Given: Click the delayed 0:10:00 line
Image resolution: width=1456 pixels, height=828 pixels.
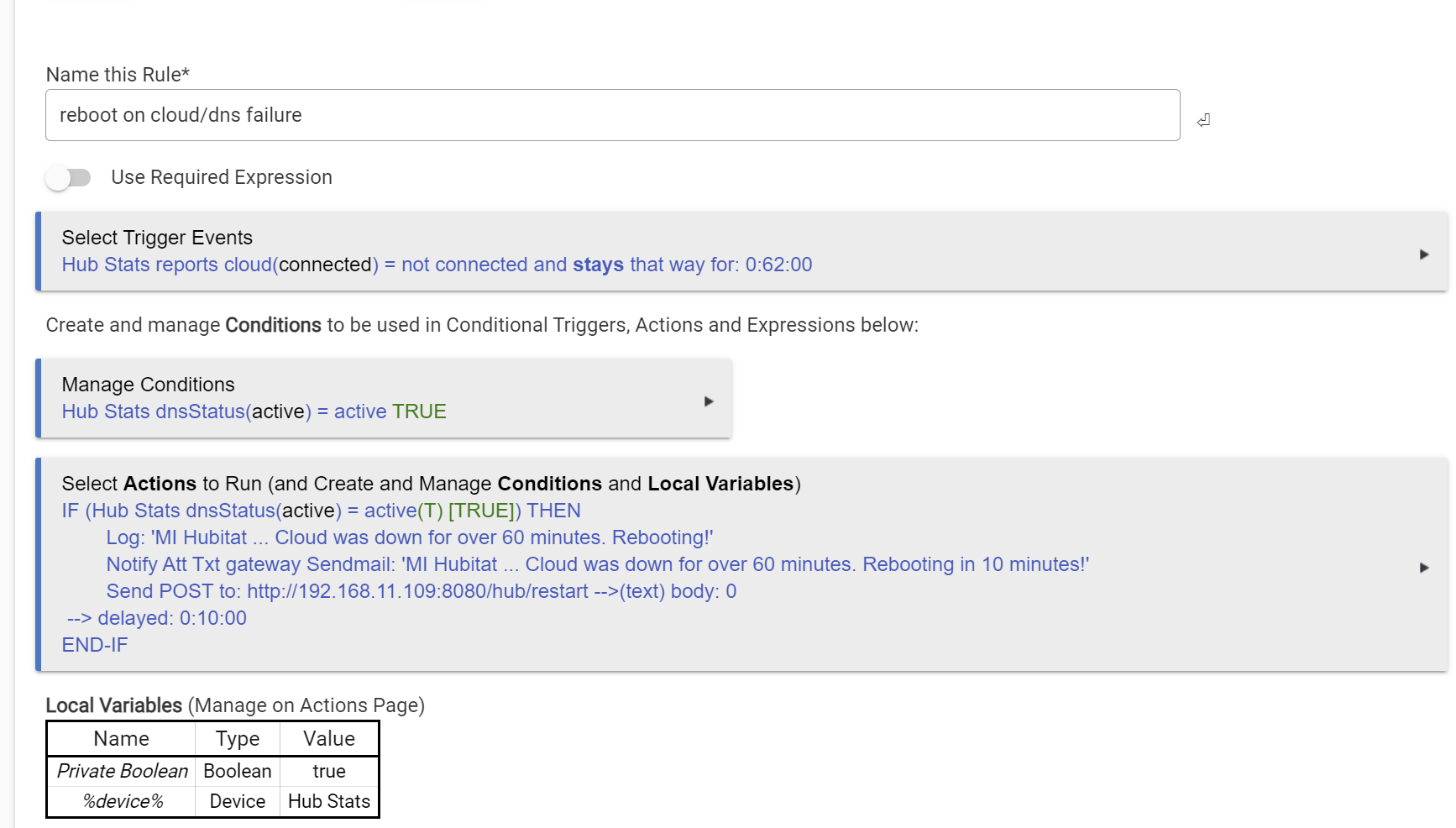Looking at the screenshot, I should click(157, 618).
